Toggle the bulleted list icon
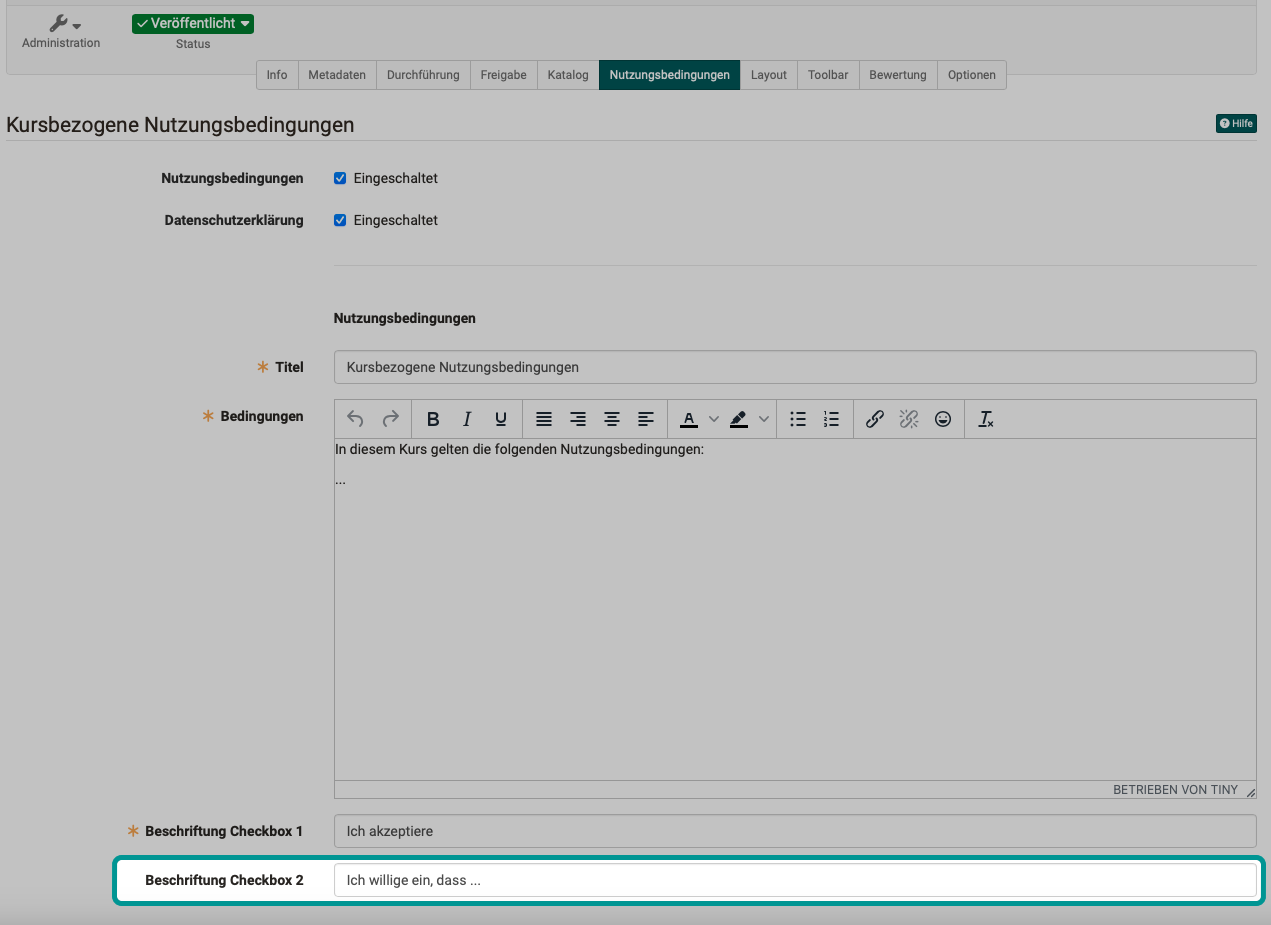Screen dimensions: 1271x925 pyautogui.click(x=797, y=419)
